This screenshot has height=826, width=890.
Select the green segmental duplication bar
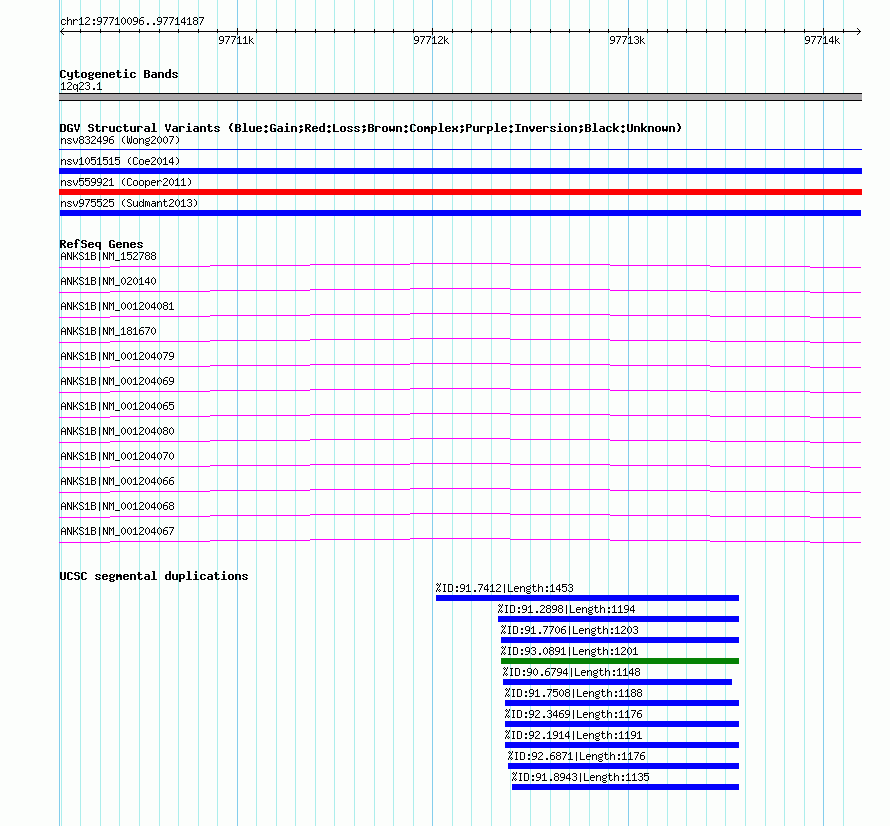[620, 661]
